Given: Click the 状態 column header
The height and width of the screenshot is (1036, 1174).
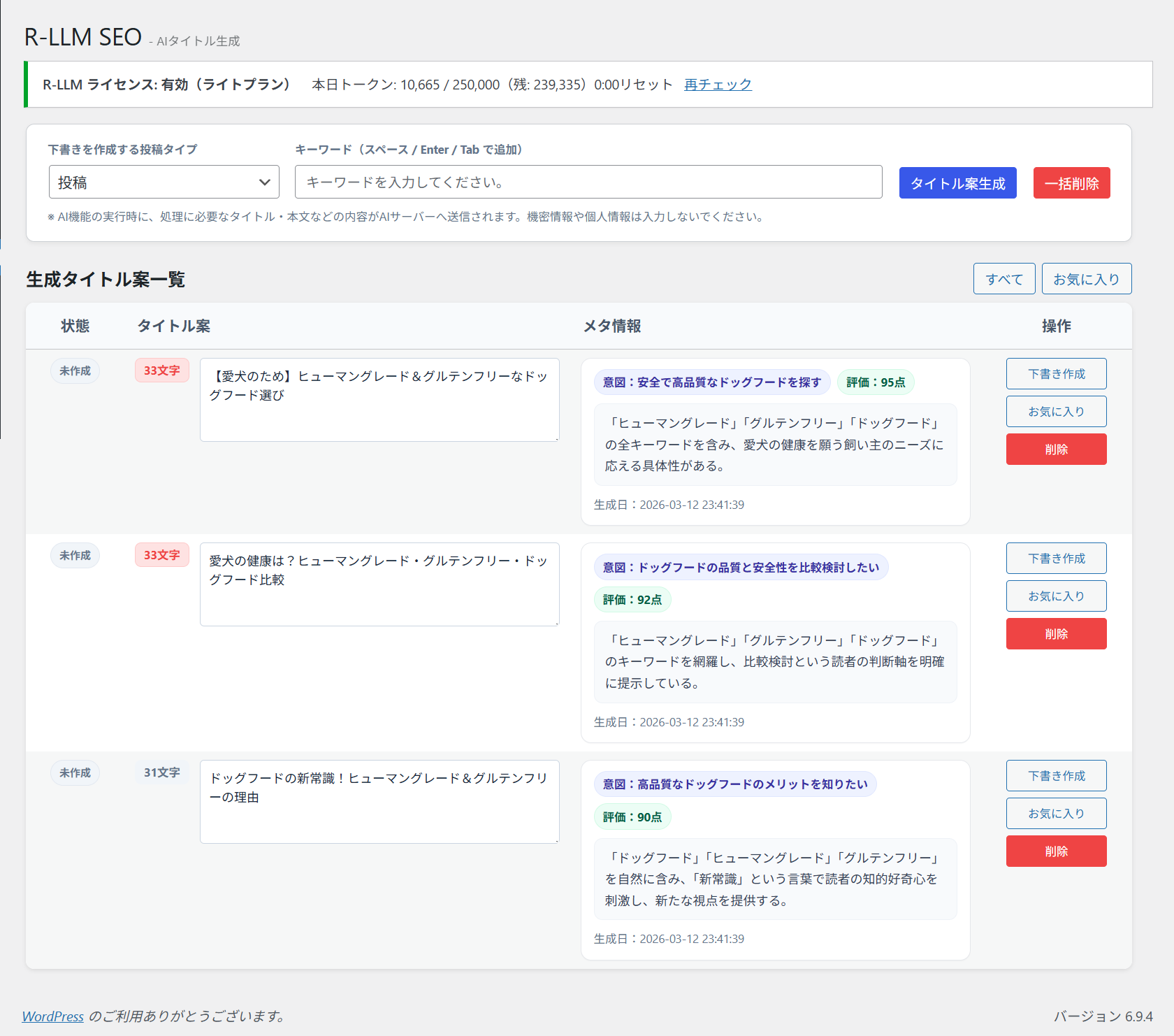Looking at the screenshot, I should (x=75, y=326).
